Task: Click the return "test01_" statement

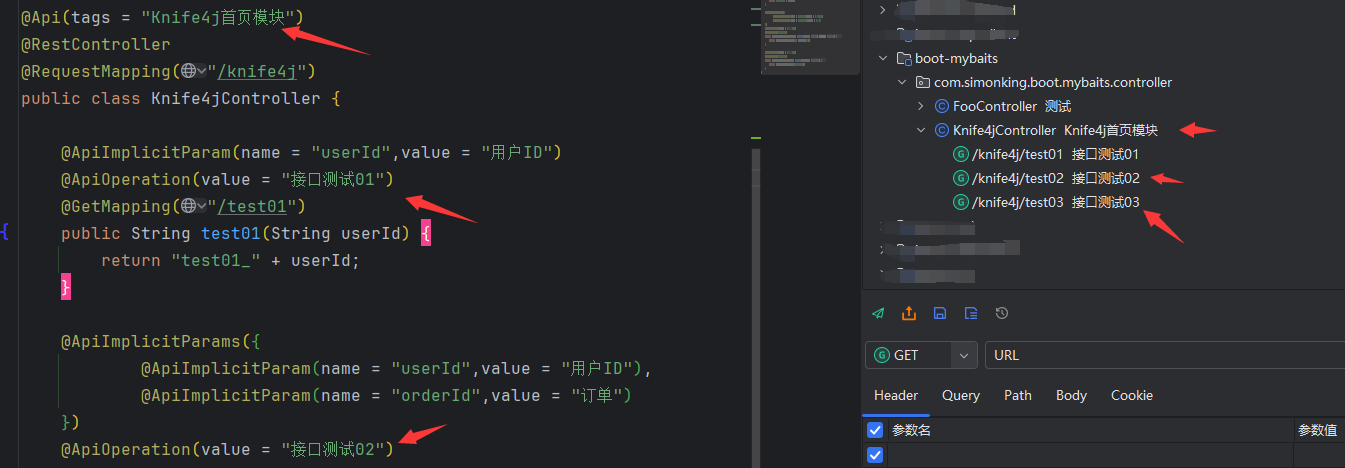Action: click(x=230, y=260)
